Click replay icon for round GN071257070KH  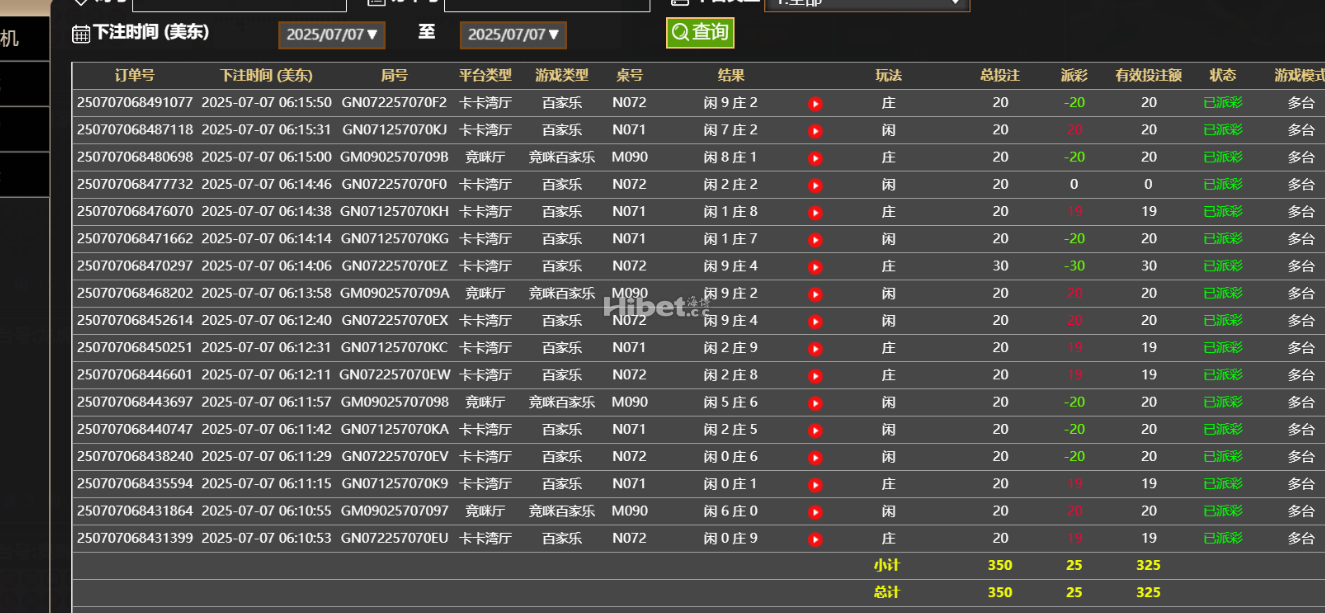point(815,211)
